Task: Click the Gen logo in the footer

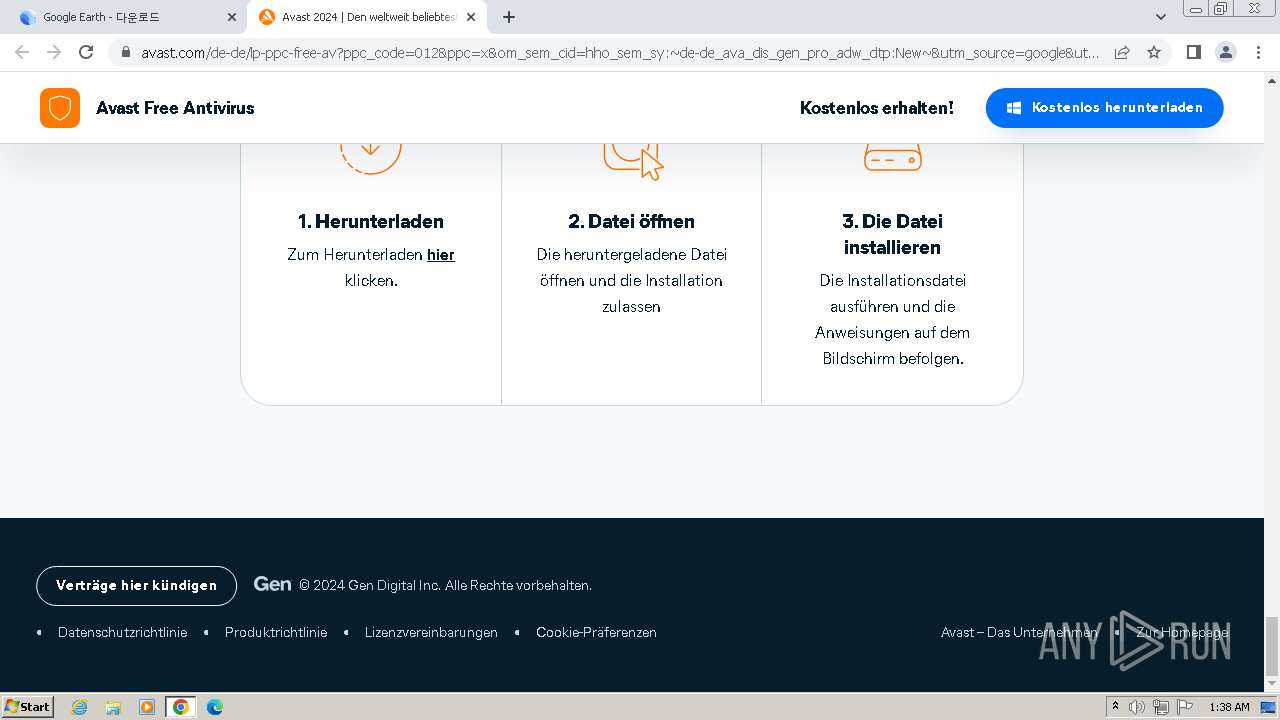Action: point(272,584)
